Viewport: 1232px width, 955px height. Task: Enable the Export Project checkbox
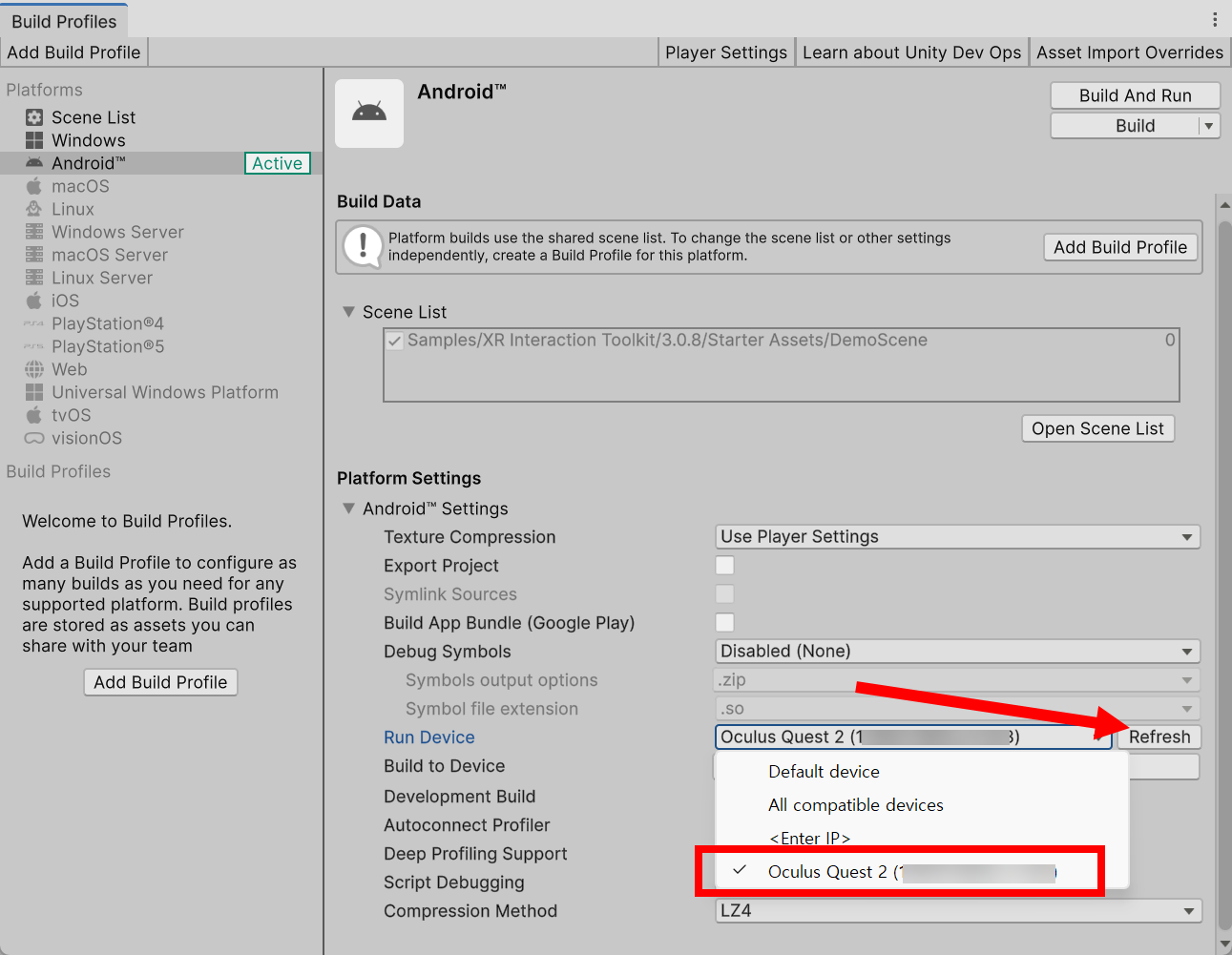(x=725, y=565)
